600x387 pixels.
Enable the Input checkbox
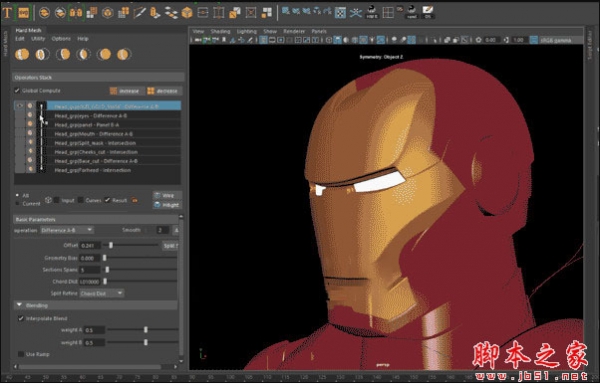(57, 200)
